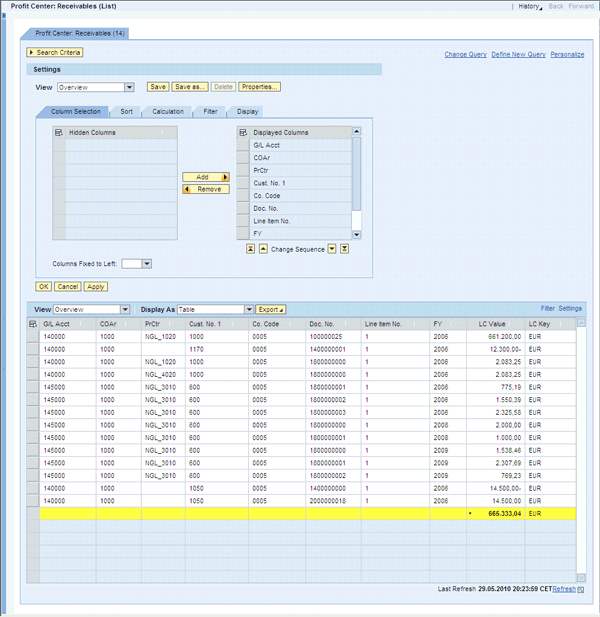
Task: Click the move-to-bottom sequence arrow icon
Action: (344, 248)
